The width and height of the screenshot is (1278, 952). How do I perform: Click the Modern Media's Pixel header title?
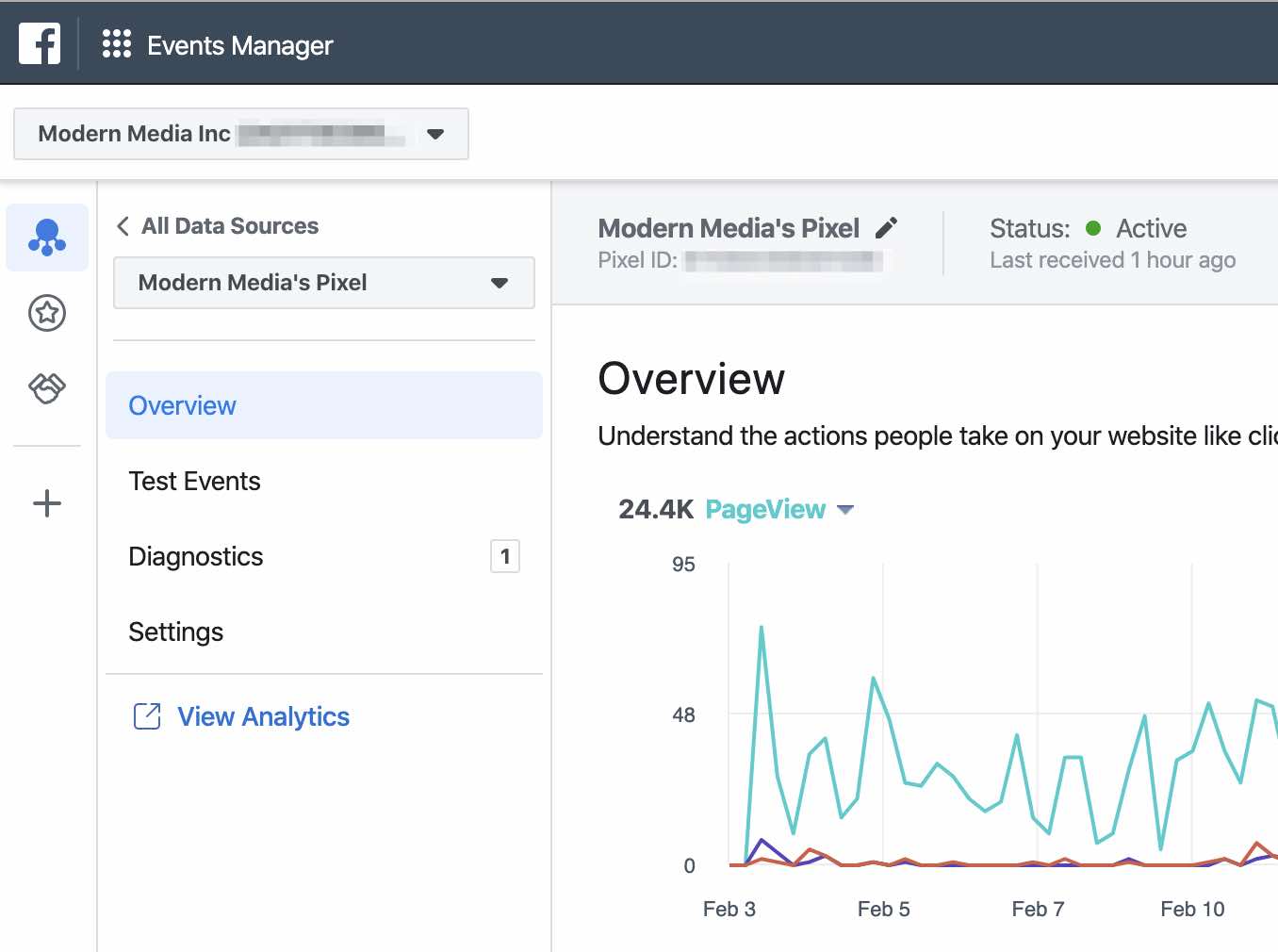729,228
